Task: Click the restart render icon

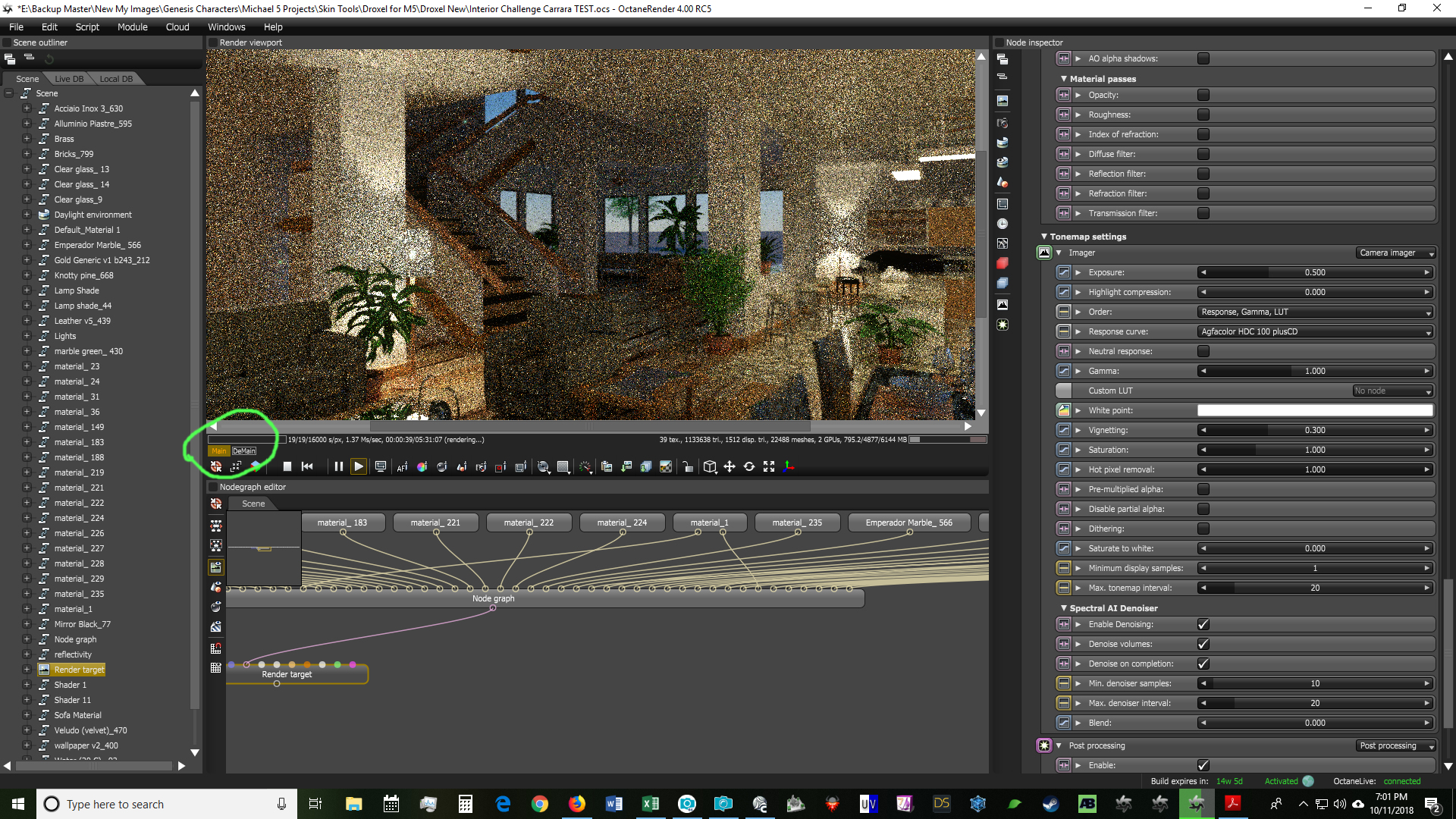Action: coord(307,466)
